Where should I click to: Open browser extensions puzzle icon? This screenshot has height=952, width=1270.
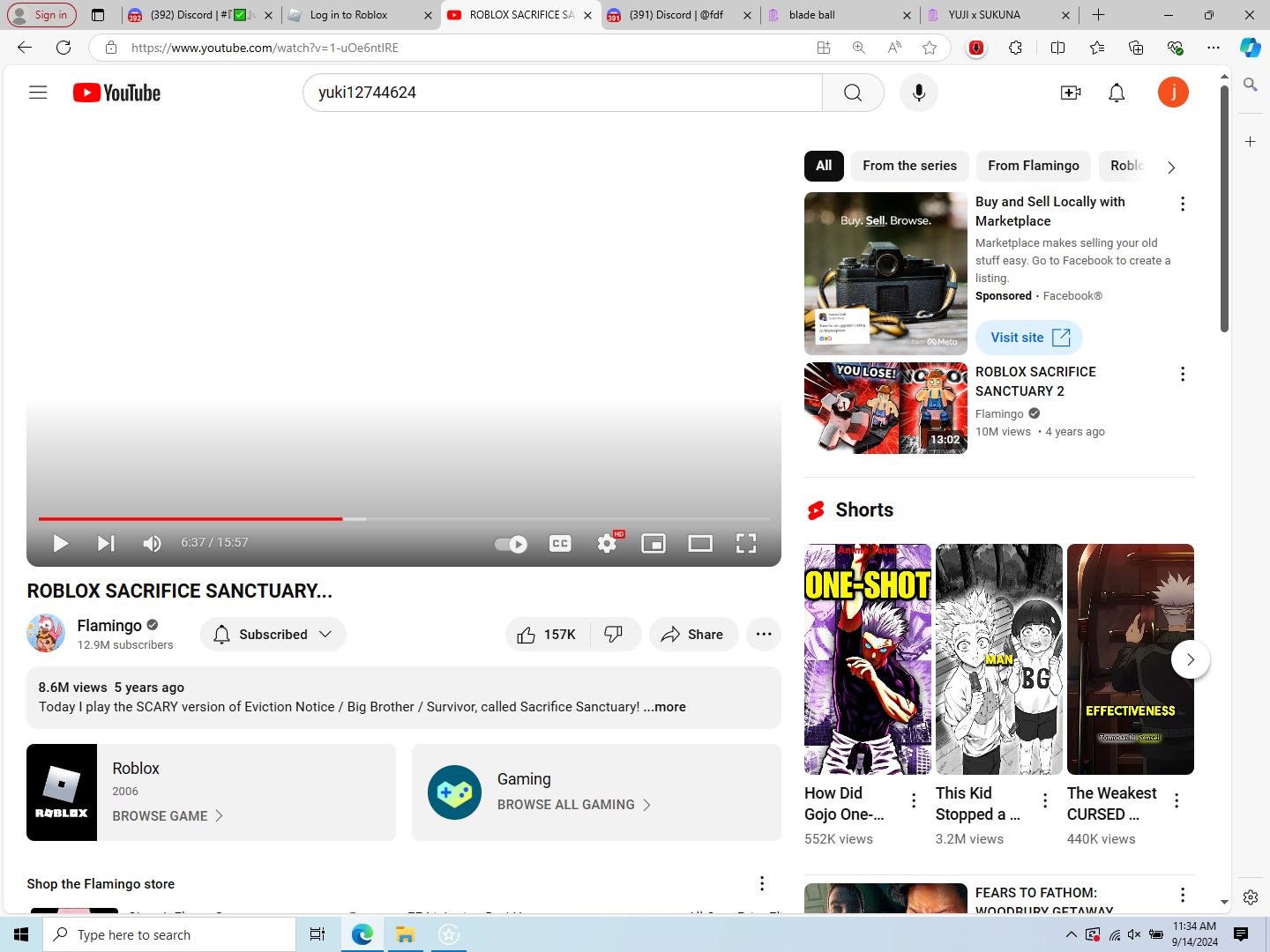point(1015,48)
